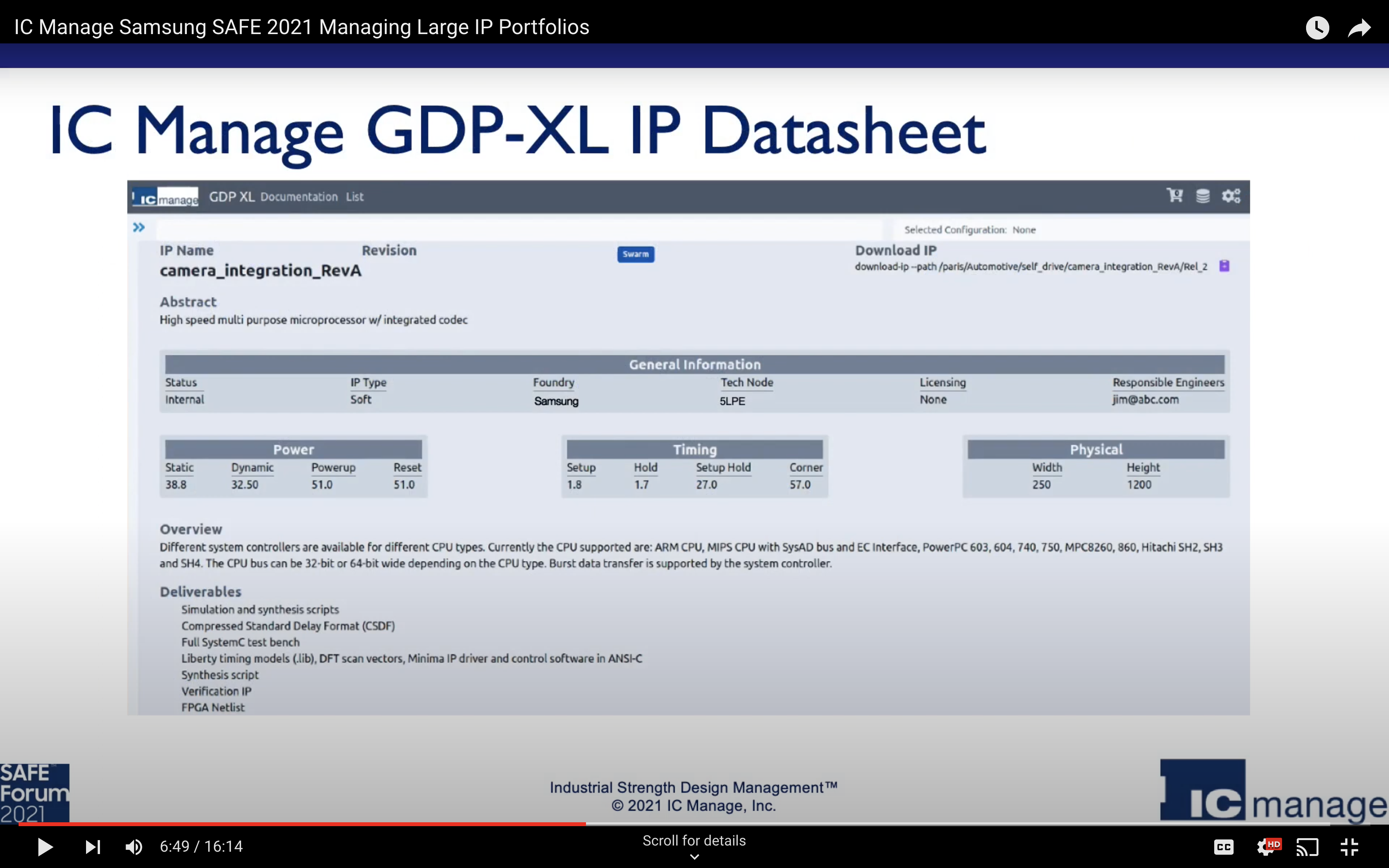
Task: Seek on the red video progress bar
Action: point(302,824)
